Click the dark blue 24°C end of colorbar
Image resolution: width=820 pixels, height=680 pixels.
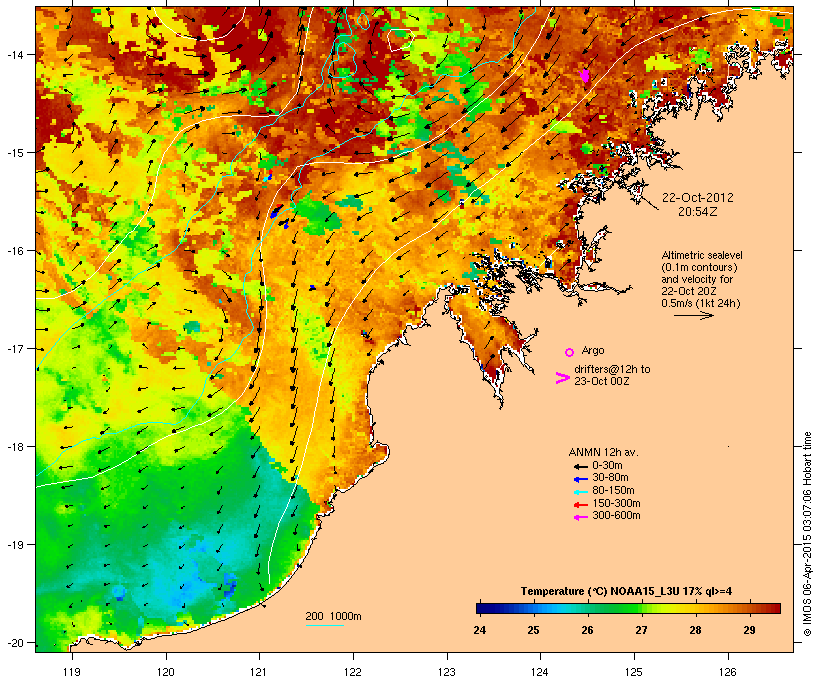coord(481,608)
